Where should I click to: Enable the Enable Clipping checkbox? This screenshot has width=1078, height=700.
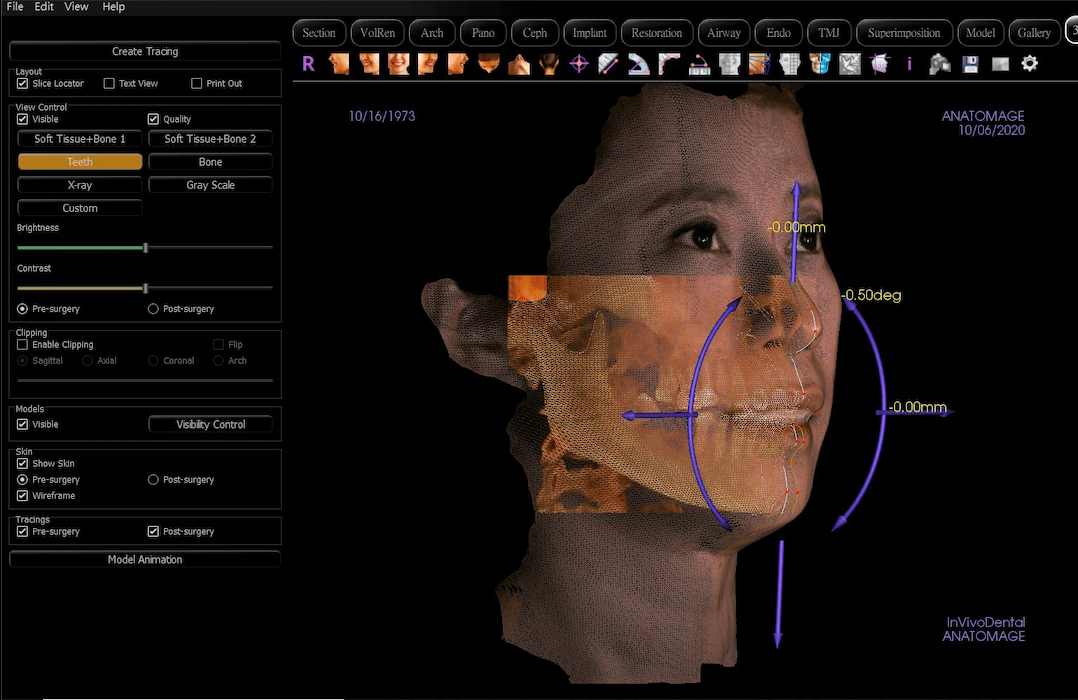pos(23,344)
